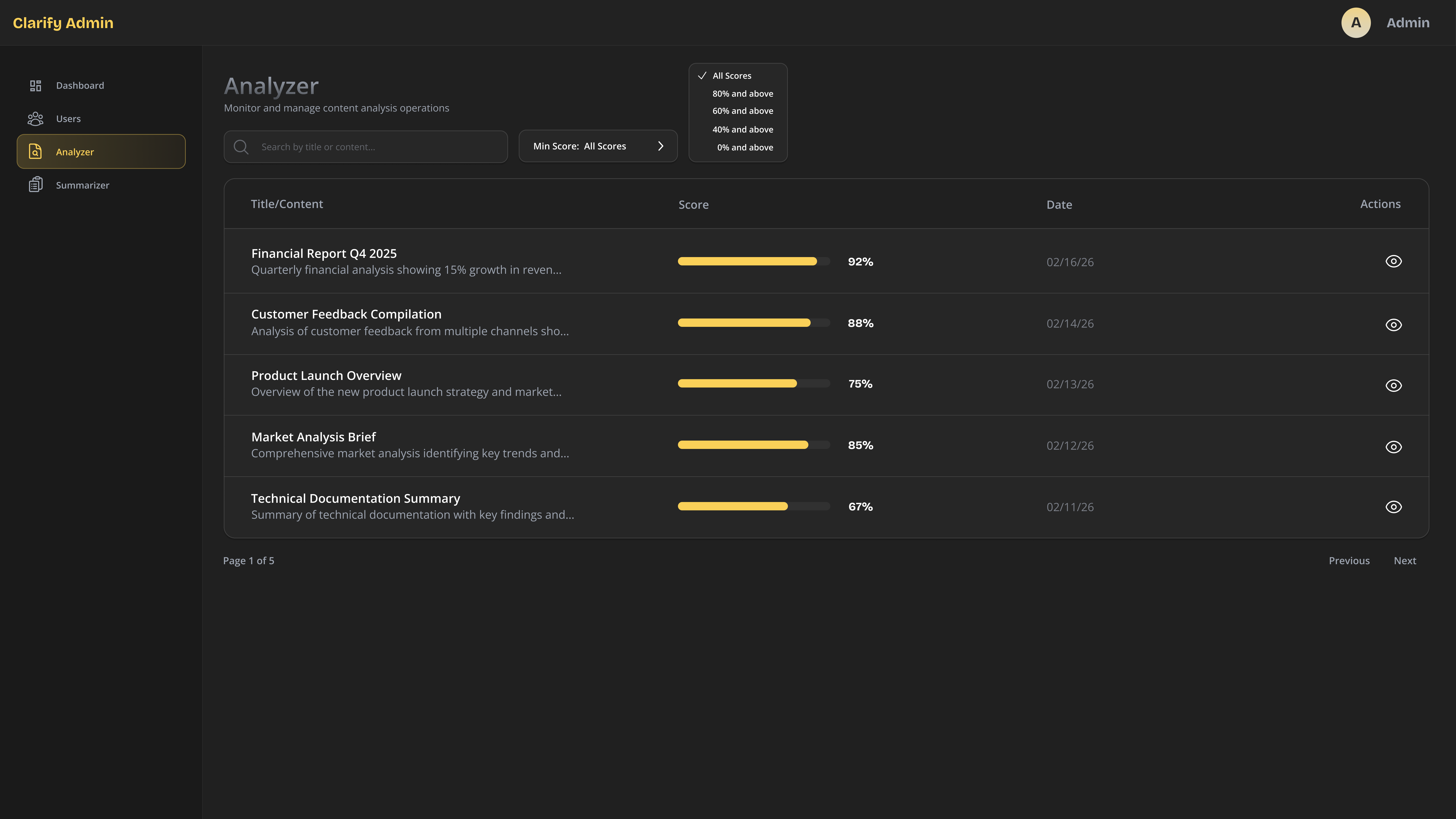Click the "Quarterly financial analysis" description text
Viewport: 1456px width, 819px height.
(406, 270)
